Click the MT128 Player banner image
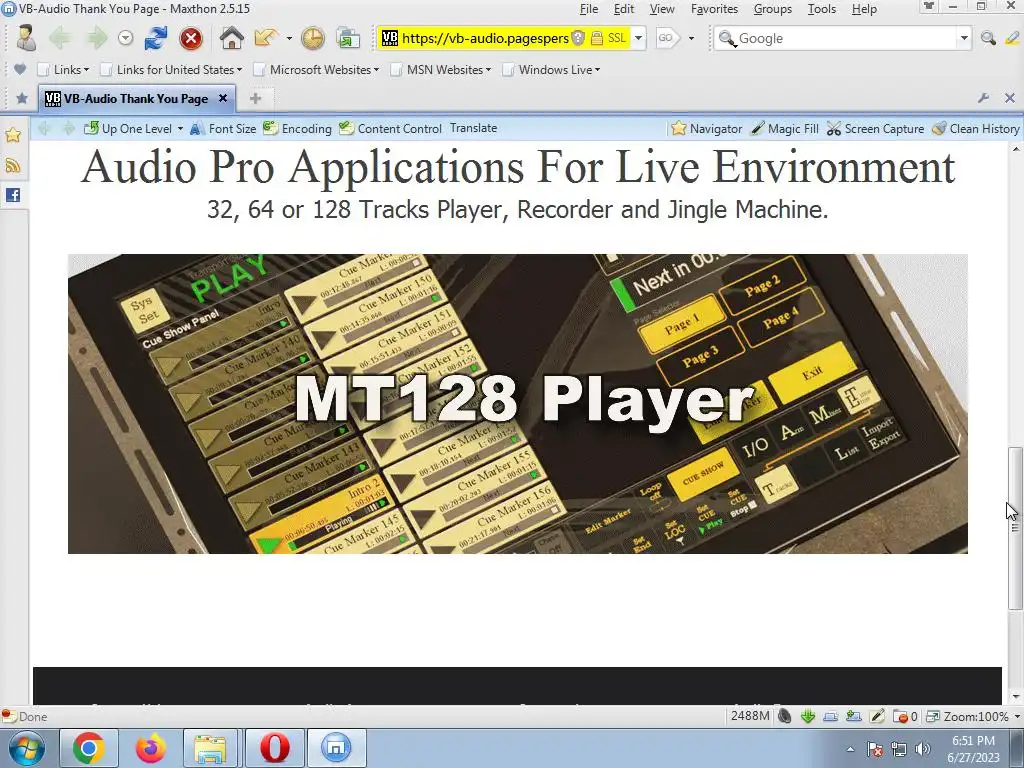This screenshot has height=768, width=1024. pyautogui.click(x=518, y=404)
